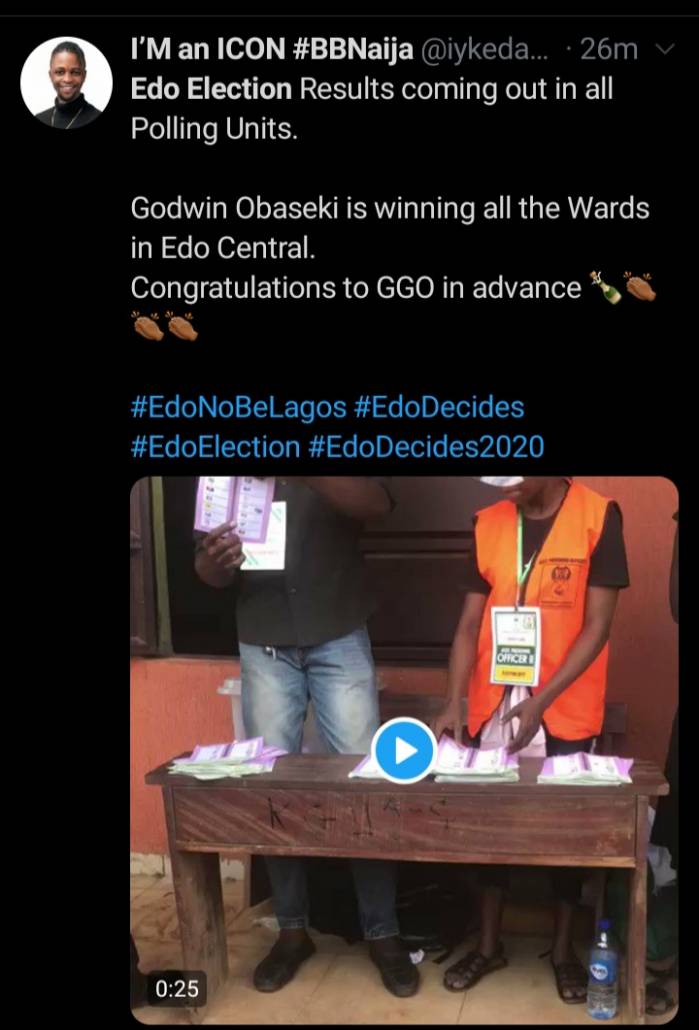Click the @iykeda handle

click(x=487, y=50)
